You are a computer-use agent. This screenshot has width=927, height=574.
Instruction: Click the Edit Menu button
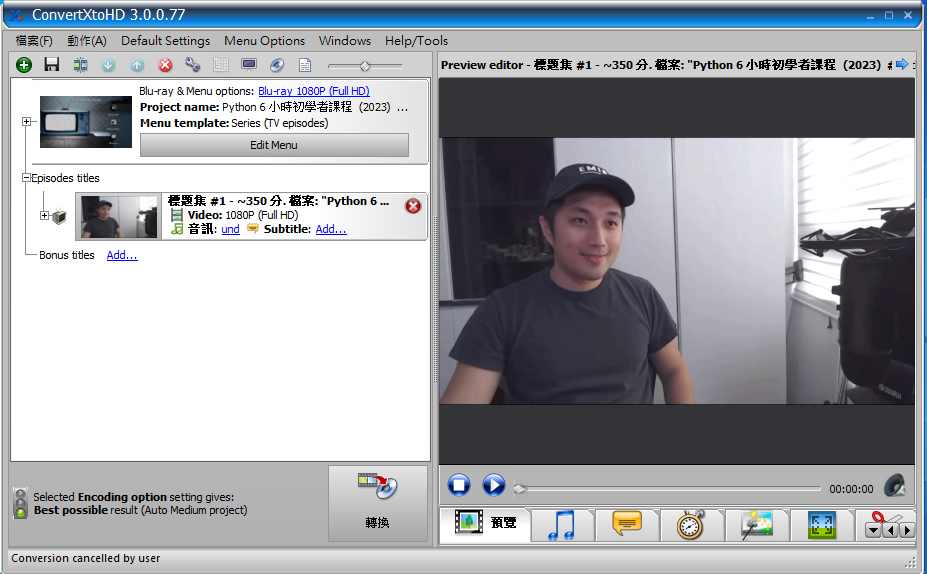coord(273,145)
